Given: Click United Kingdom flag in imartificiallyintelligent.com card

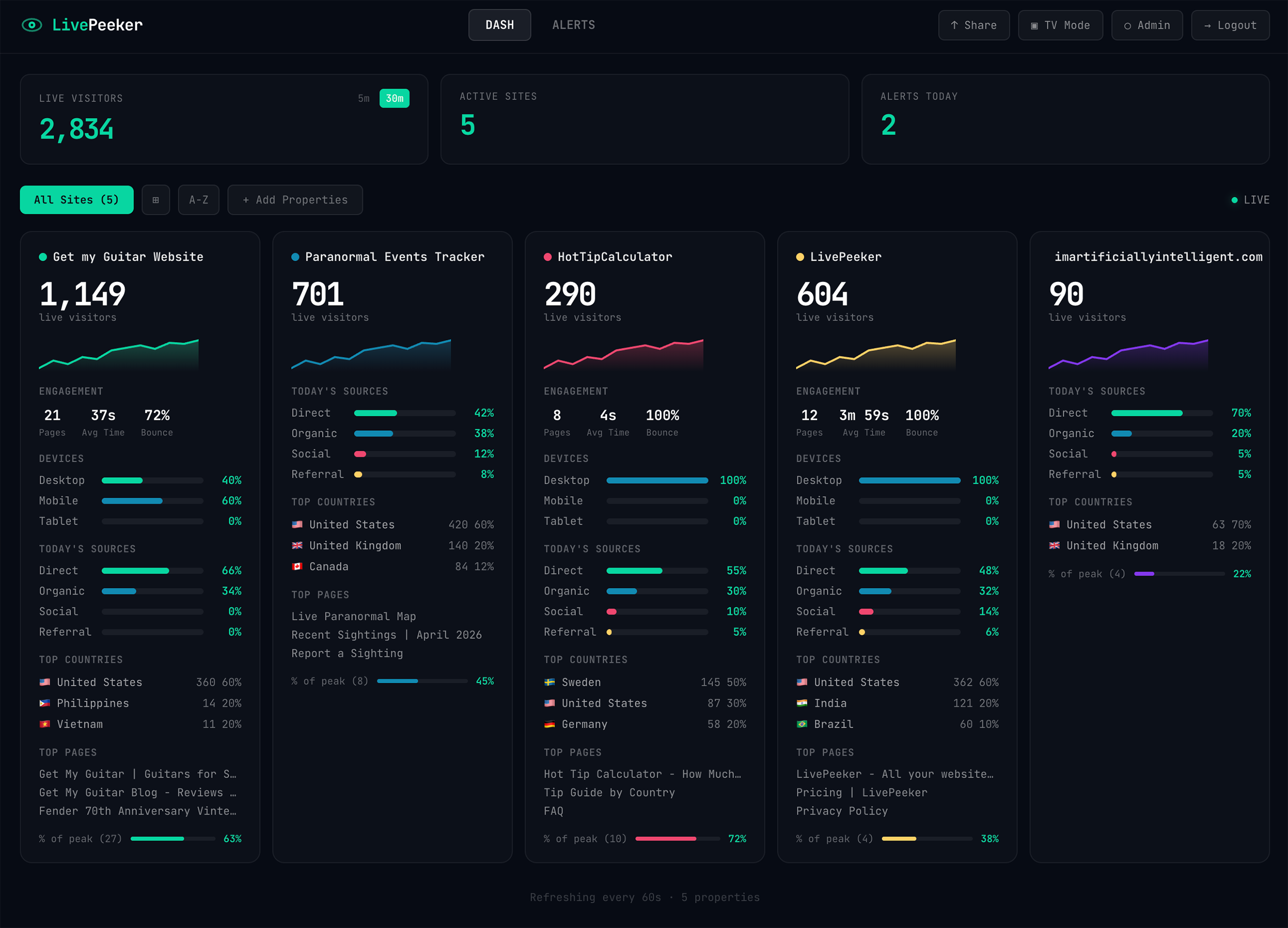Looking at the screenshot, I should pyautogui.click(x=1054, y=545).
